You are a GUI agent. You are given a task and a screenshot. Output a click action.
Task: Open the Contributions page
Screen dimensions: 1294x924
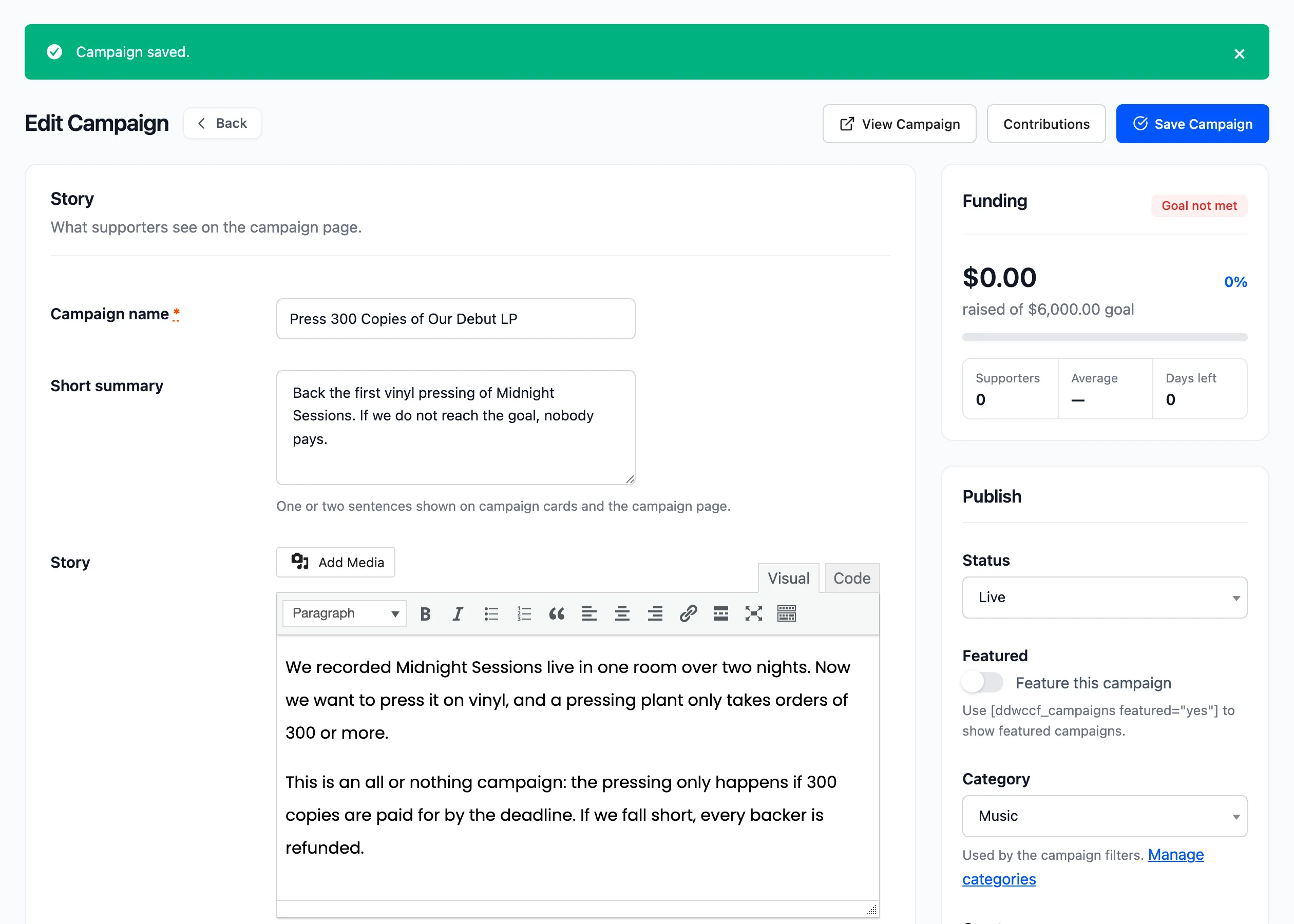[1046, 124]
